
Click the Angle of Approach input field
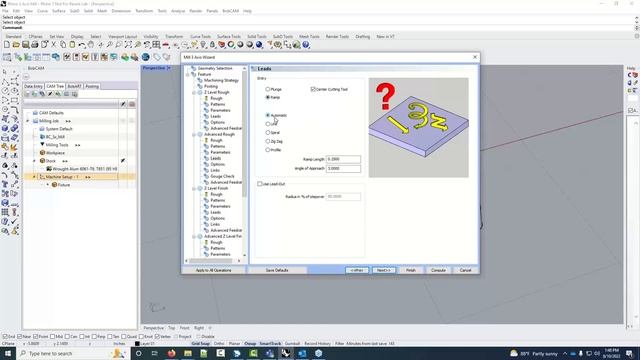[343, 169]
